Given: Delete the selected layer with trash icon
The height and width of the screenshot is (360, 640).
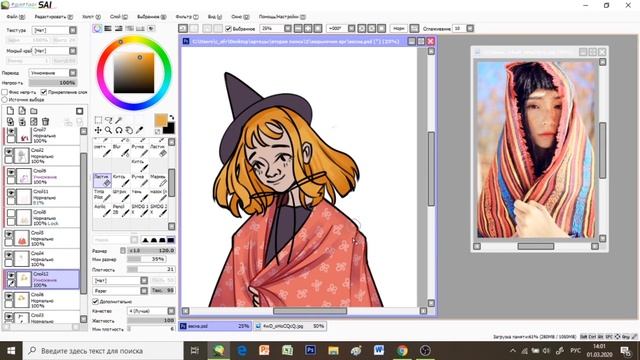Looking at the screenshot, I should coord(45,122).
